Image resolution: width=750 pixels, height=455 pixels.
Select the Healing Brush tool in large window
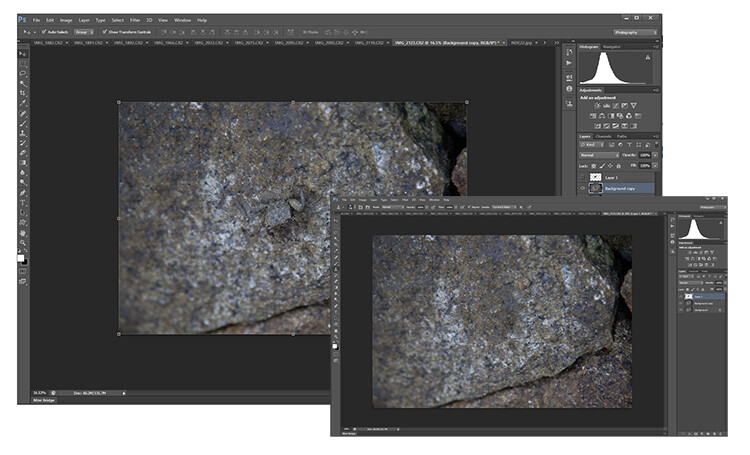[22, 113]
